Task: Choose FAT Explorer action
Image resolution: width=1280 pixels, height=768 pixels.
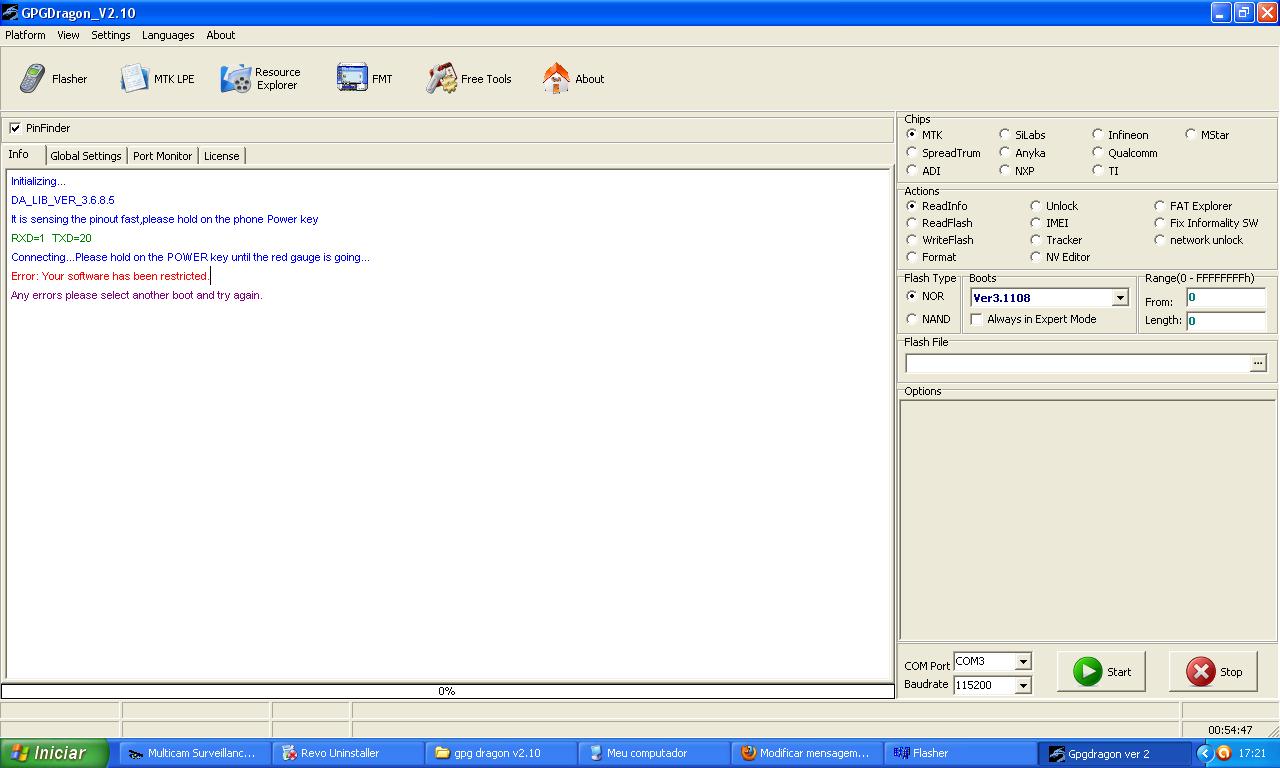Action: [x=1159, y=206]
